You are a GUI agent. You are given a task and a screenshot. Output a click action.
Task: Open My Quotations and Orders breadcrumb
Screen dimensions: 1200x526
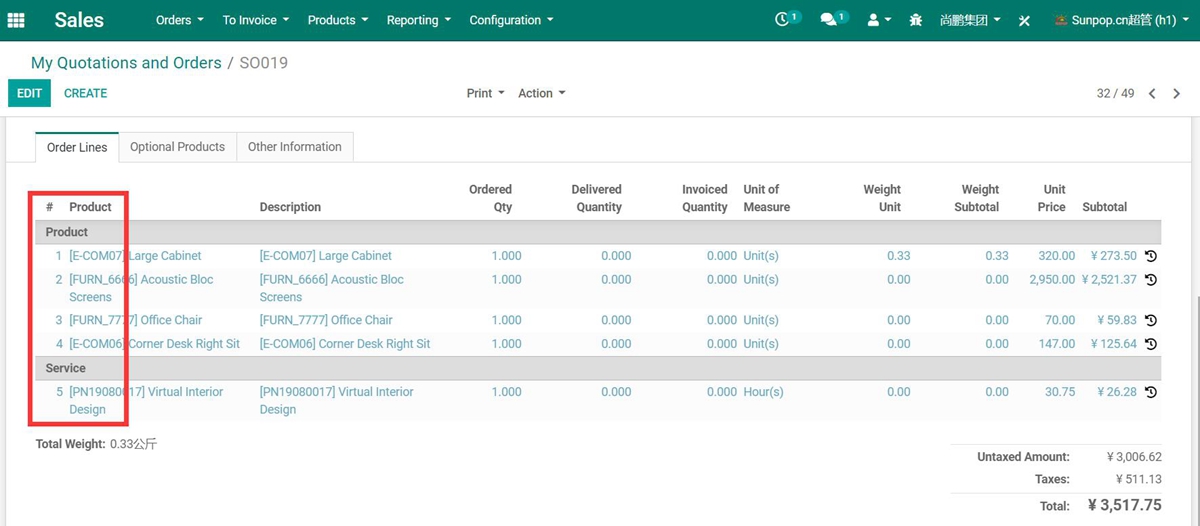126,63
